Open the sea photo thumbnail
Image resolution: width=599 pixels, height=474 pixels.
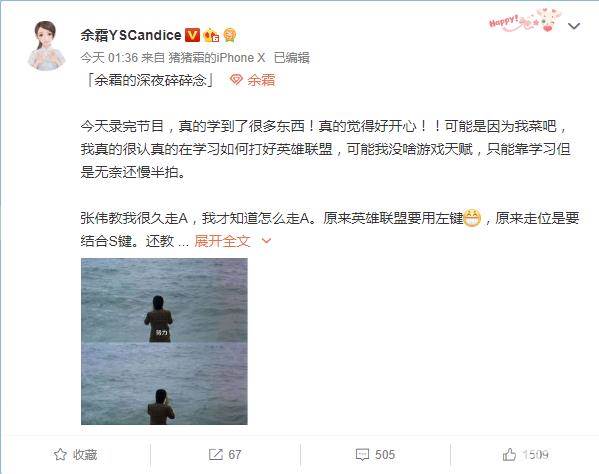(164, 341)
